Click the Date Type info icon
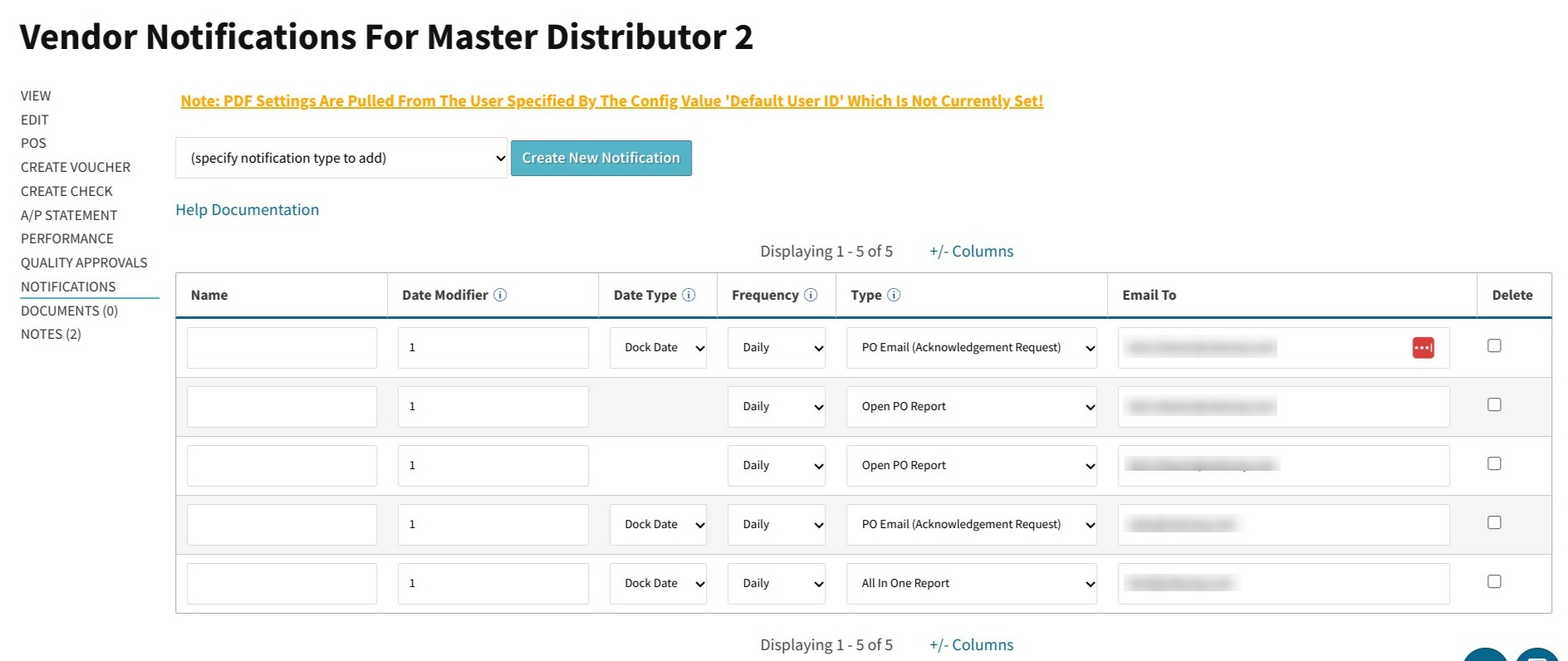 (x=688, y=295)
